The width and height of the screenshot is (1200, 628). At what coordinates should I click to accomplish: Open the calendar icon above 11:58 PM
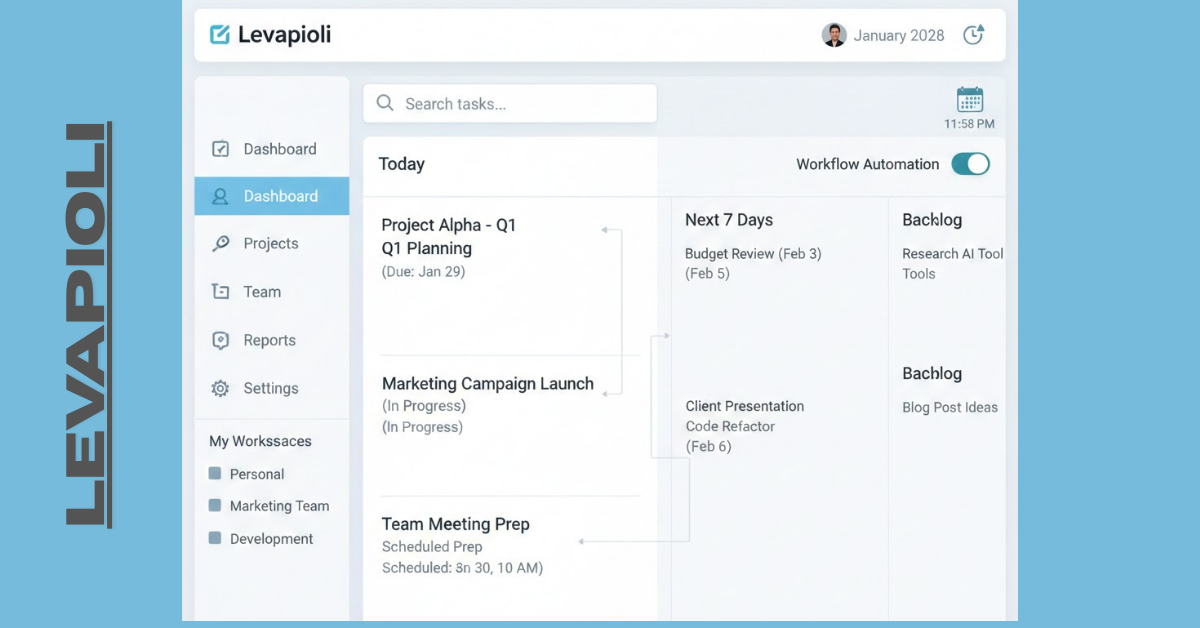coord(969,100)
